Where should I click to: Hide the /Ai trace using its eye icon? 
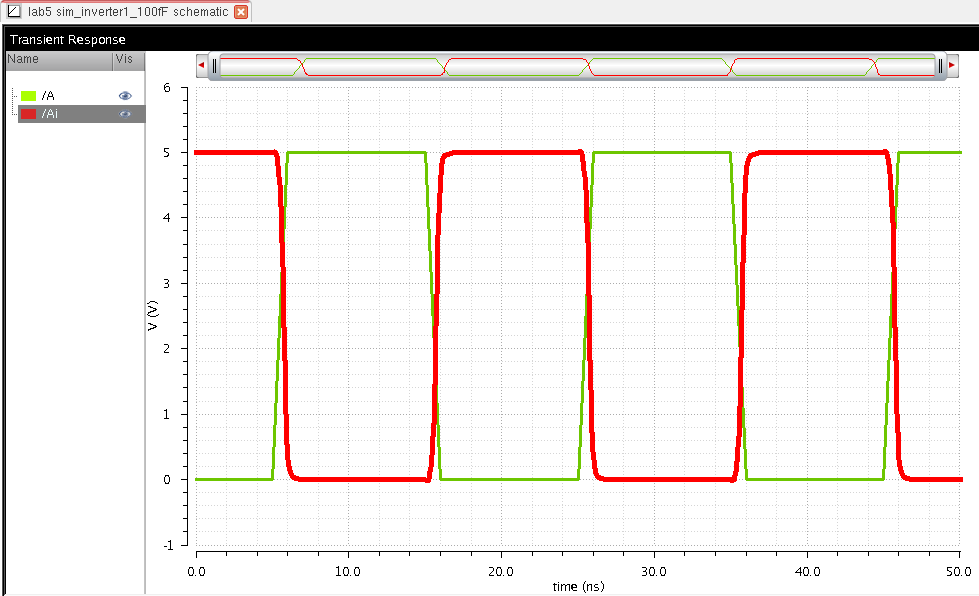coord(125,114)
